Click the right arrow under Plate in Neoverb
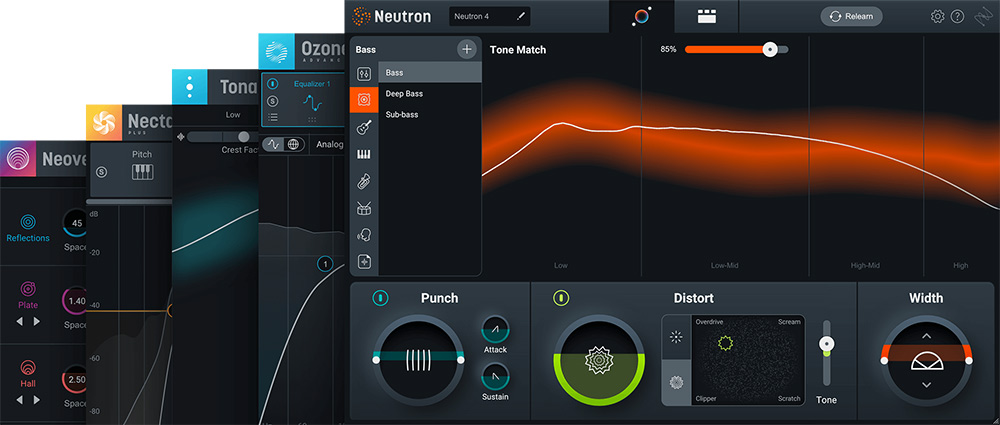This screenshot has height=425, width=1000. (36, 321)
